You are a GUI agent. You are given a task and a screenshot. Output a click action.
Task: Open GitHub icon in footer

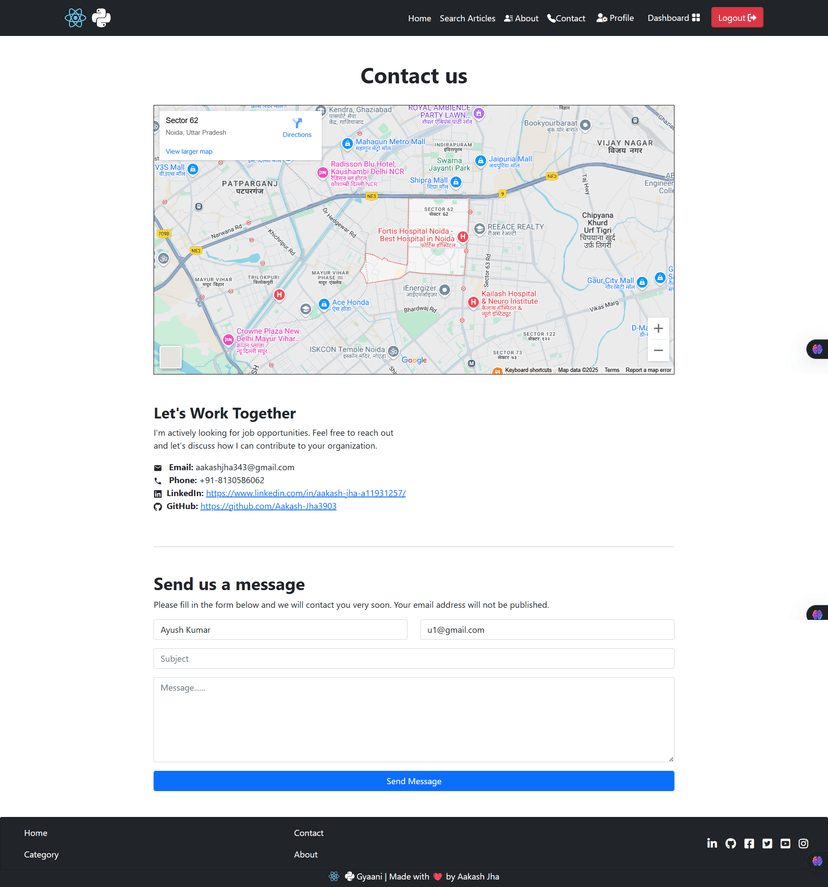(731, 844)
